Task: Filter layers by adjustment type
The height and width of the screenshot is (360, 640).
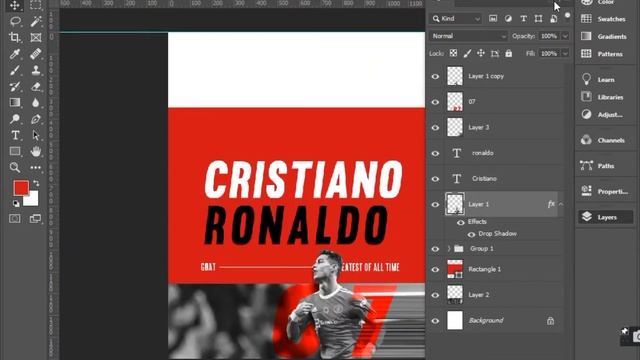Action: coord(508,19)
